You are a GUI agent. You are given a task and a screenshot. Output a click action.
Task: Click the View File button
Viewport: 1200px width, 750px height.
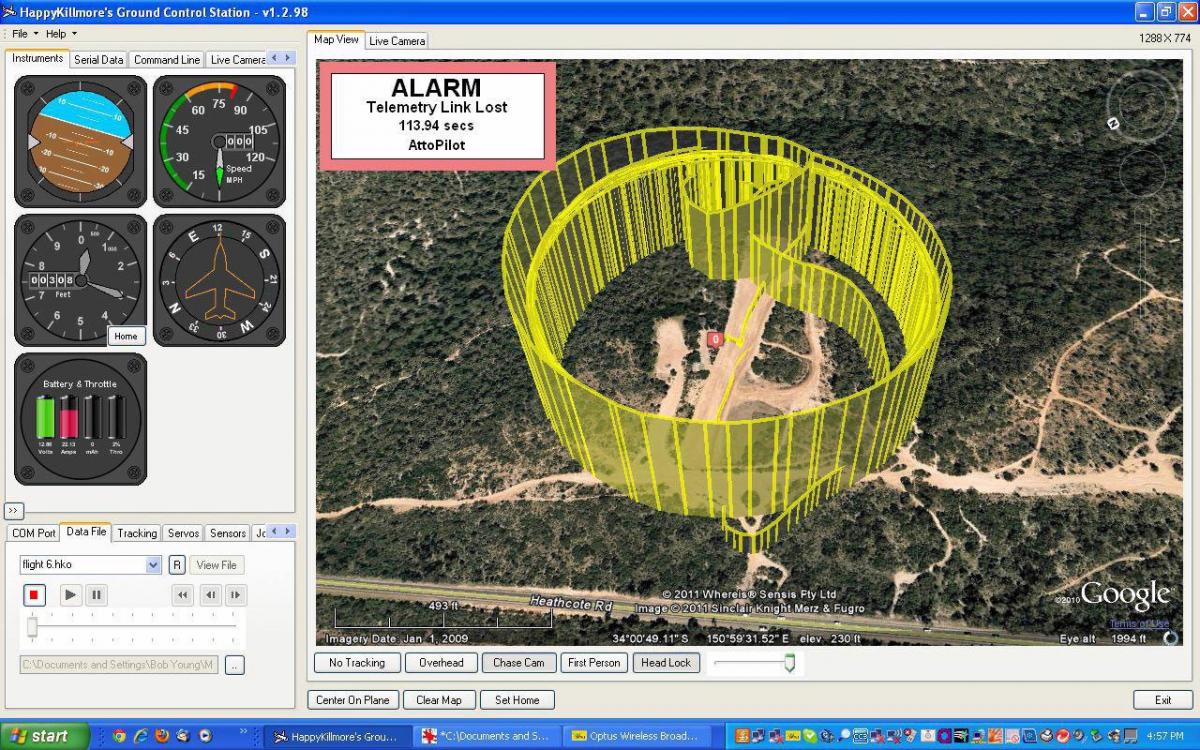point(216,565)
